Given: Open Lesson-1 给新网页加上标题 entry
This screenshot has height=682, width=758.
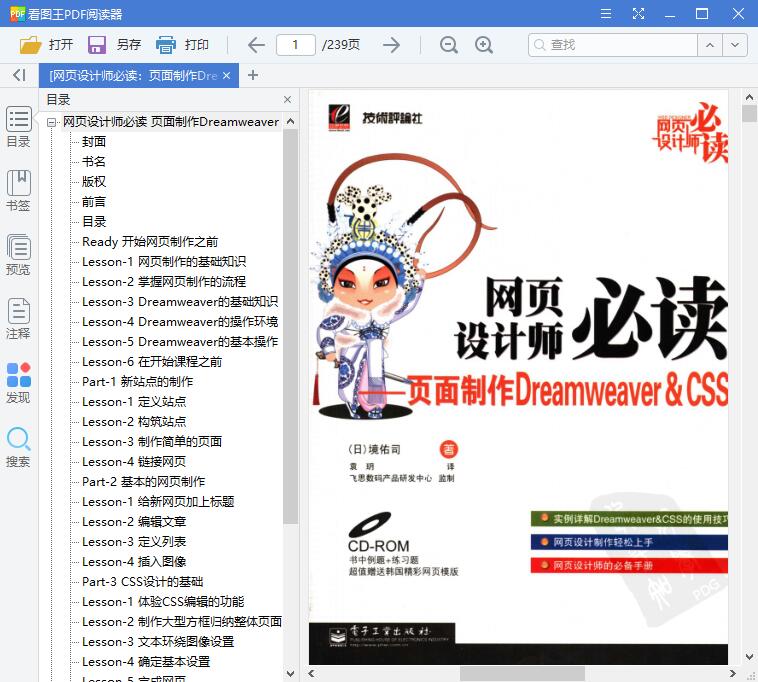Looking at the screenshot, I should [158, 502].
